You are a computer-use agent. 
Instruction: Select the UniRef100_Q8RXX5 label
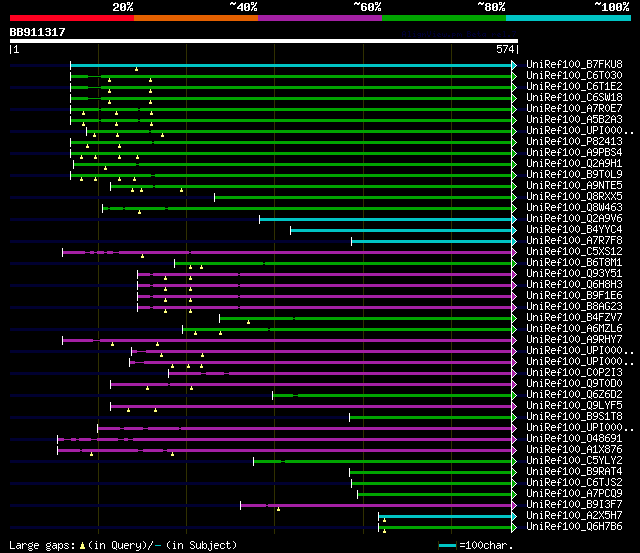[574, 197]
